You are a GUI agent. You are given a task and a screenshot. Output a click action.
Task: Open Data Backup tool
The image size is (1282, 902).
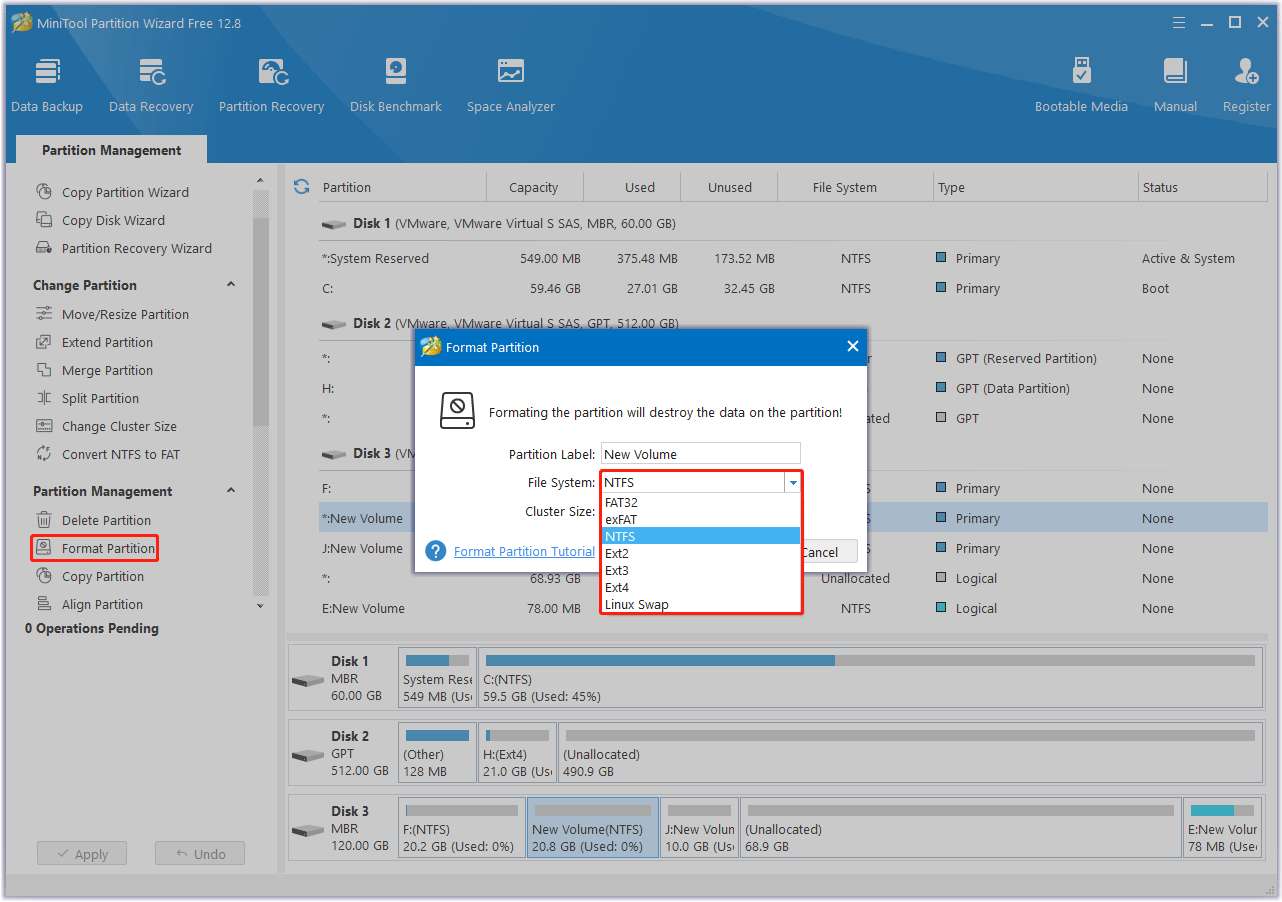coord(47,85)
